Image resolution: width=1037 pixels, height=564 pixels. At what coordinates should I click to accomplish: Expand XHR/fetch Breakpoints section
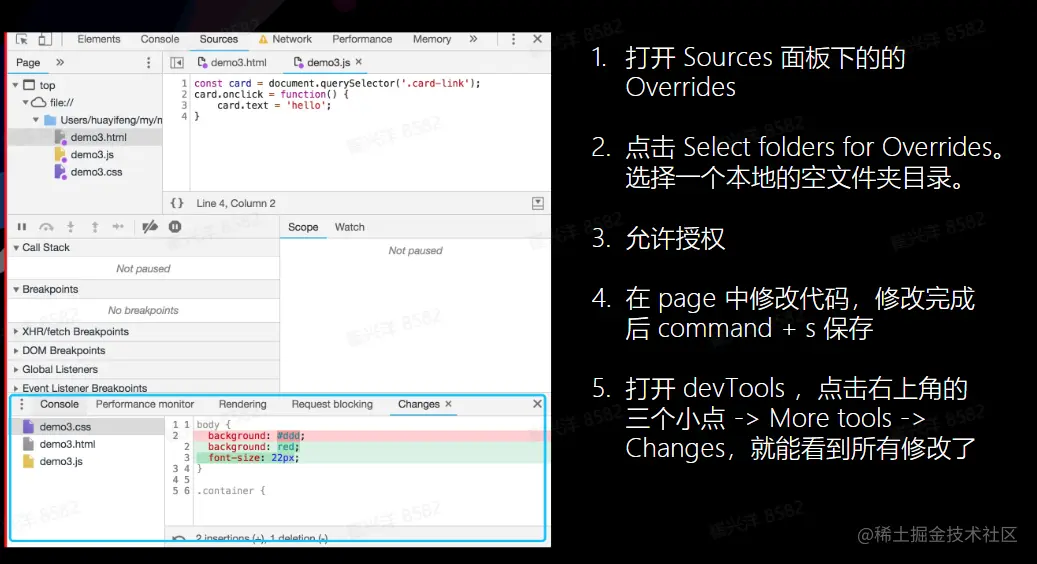17,331
